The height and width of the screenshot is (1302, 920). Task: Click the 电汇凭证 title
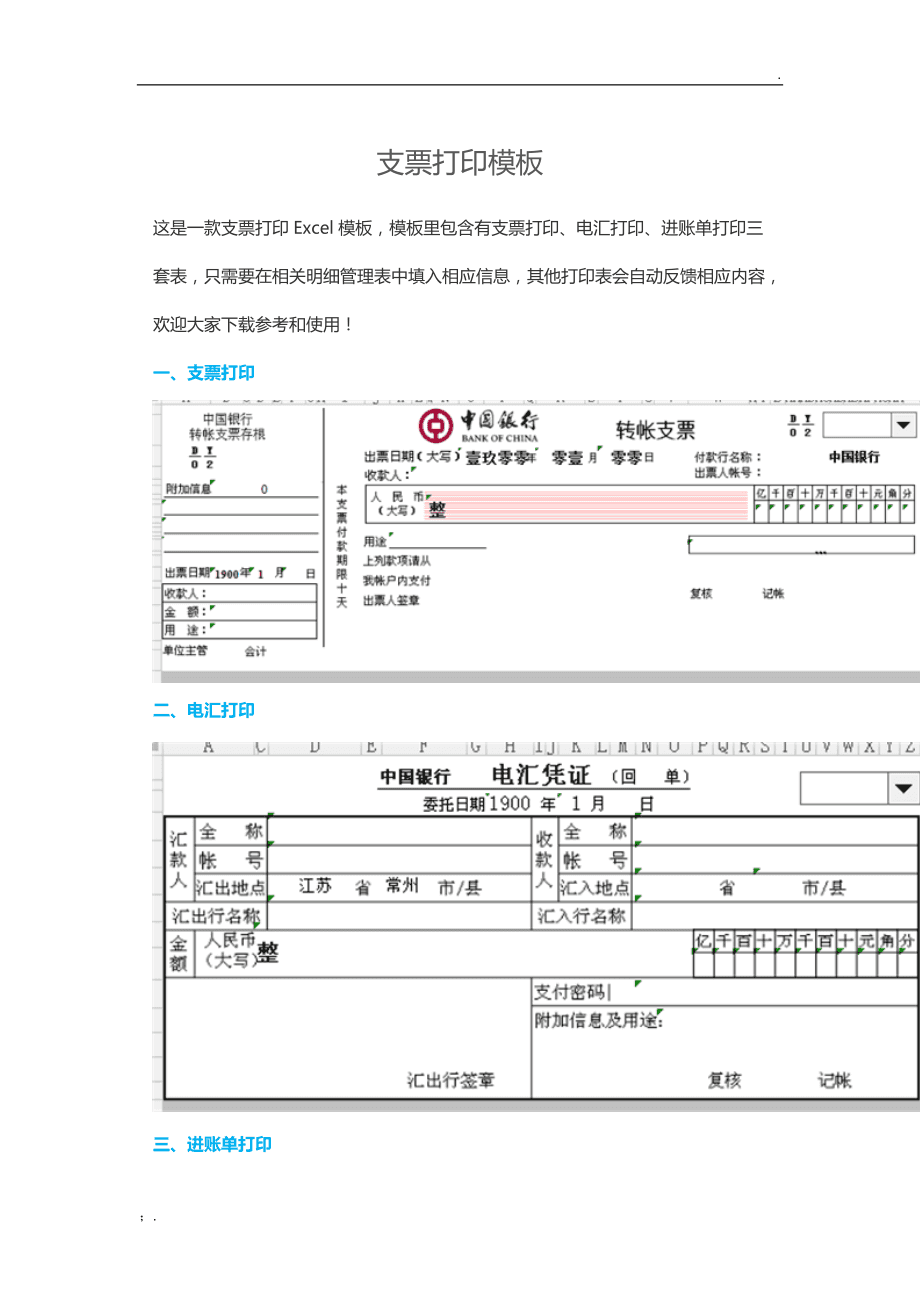coord(542,775)
